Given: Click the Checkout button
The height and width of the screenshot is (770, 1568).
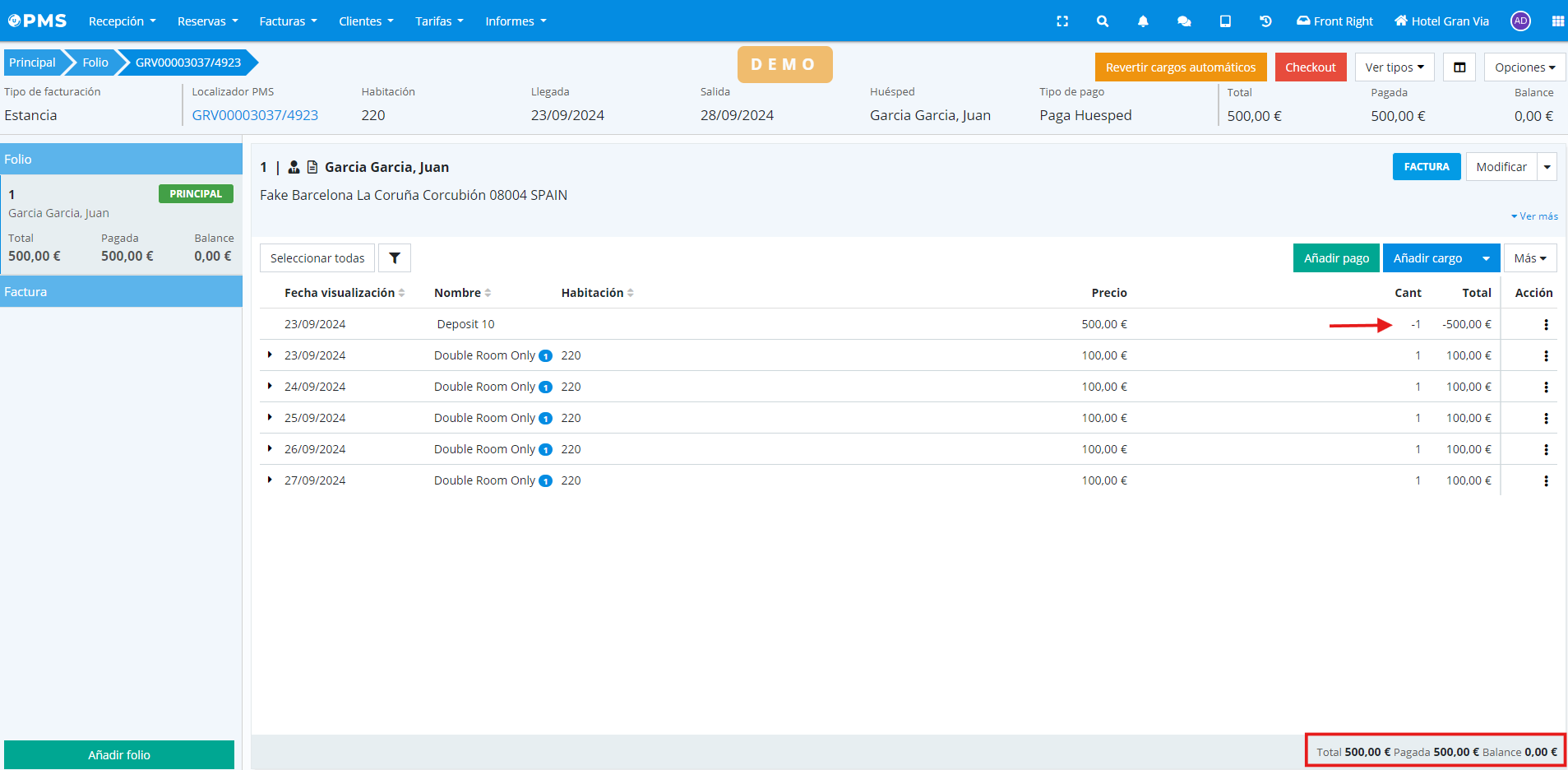Looking at the screenshot, I should point(1310,67).
